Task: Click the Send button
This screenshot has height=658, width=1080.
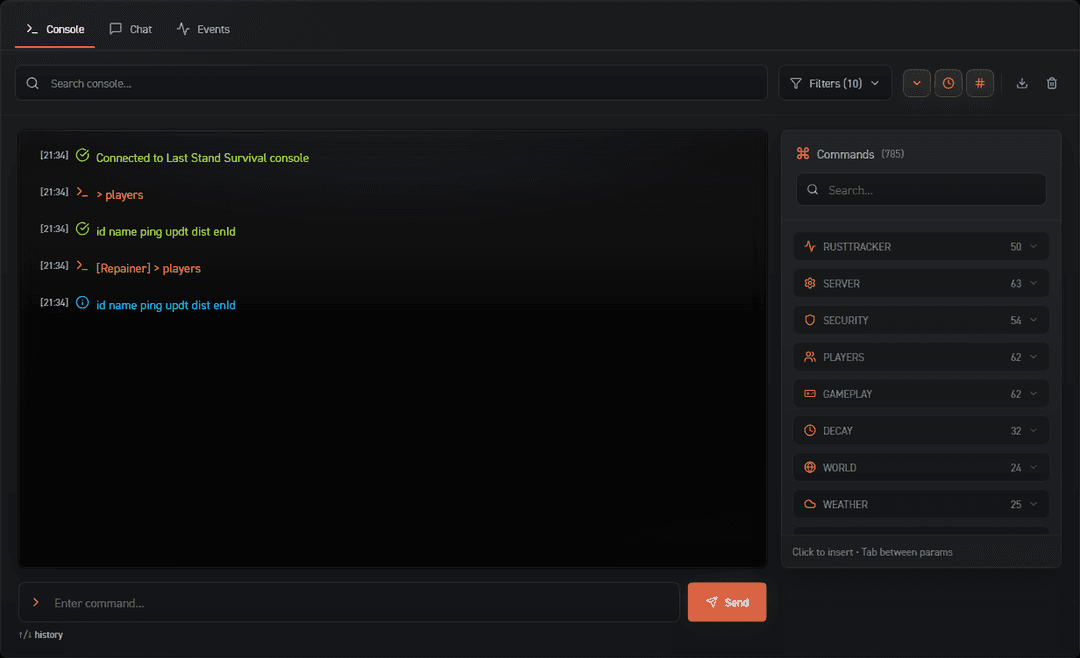Action: 727,602
